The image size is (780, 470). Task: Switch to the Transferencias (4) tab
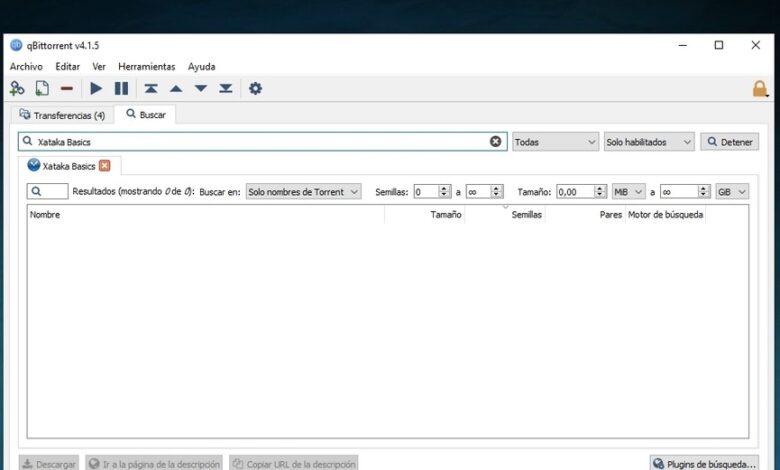click(x=62, y=115)
